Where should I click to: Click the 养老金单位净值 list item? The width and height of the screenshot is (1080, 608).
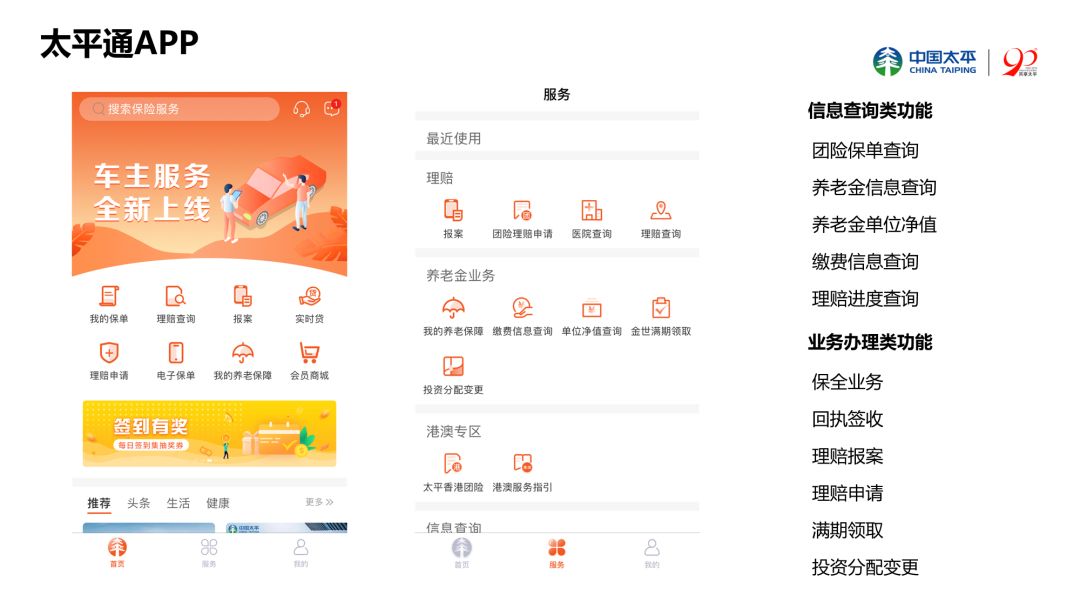tap(874, 224)
